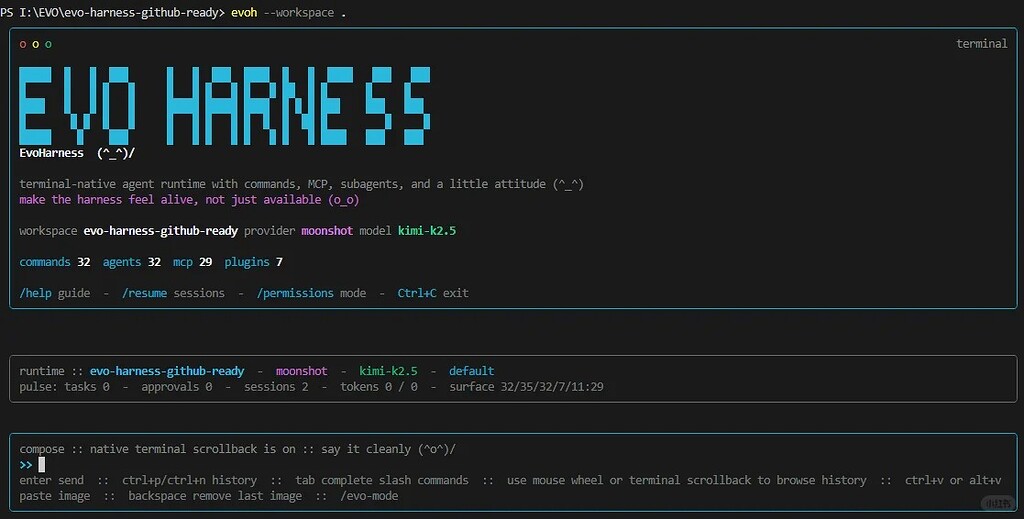Click the 'terminal' label in header
Viewport: 1024px width, 519px height.
[x=982, y=44]
